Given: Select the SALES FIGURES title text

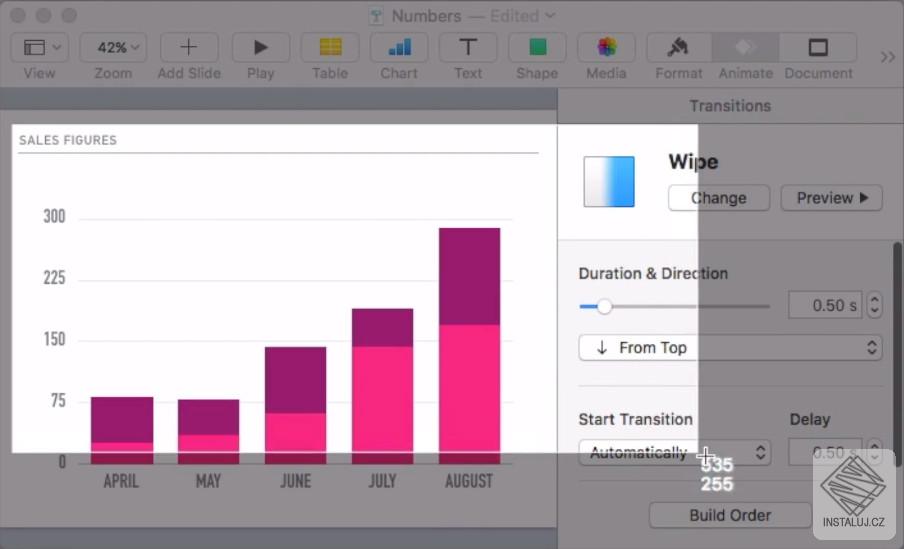Looking at the screenshot, I should [68, 140].
